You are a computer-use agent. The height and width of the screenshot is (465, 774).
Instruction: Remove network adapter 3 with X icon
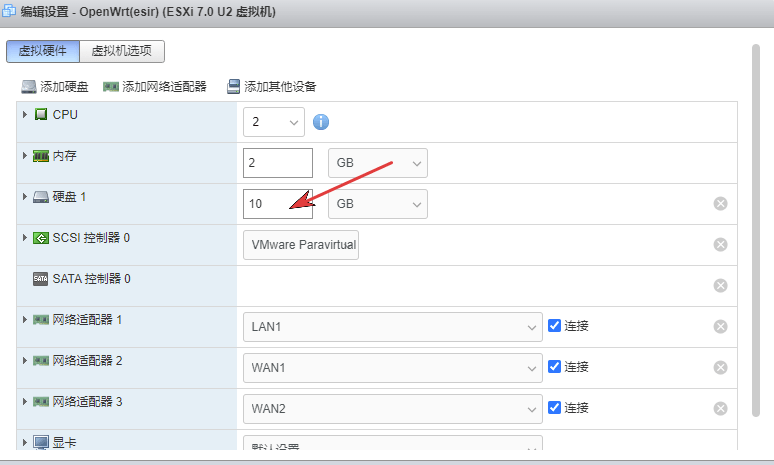tap(720, 408)
